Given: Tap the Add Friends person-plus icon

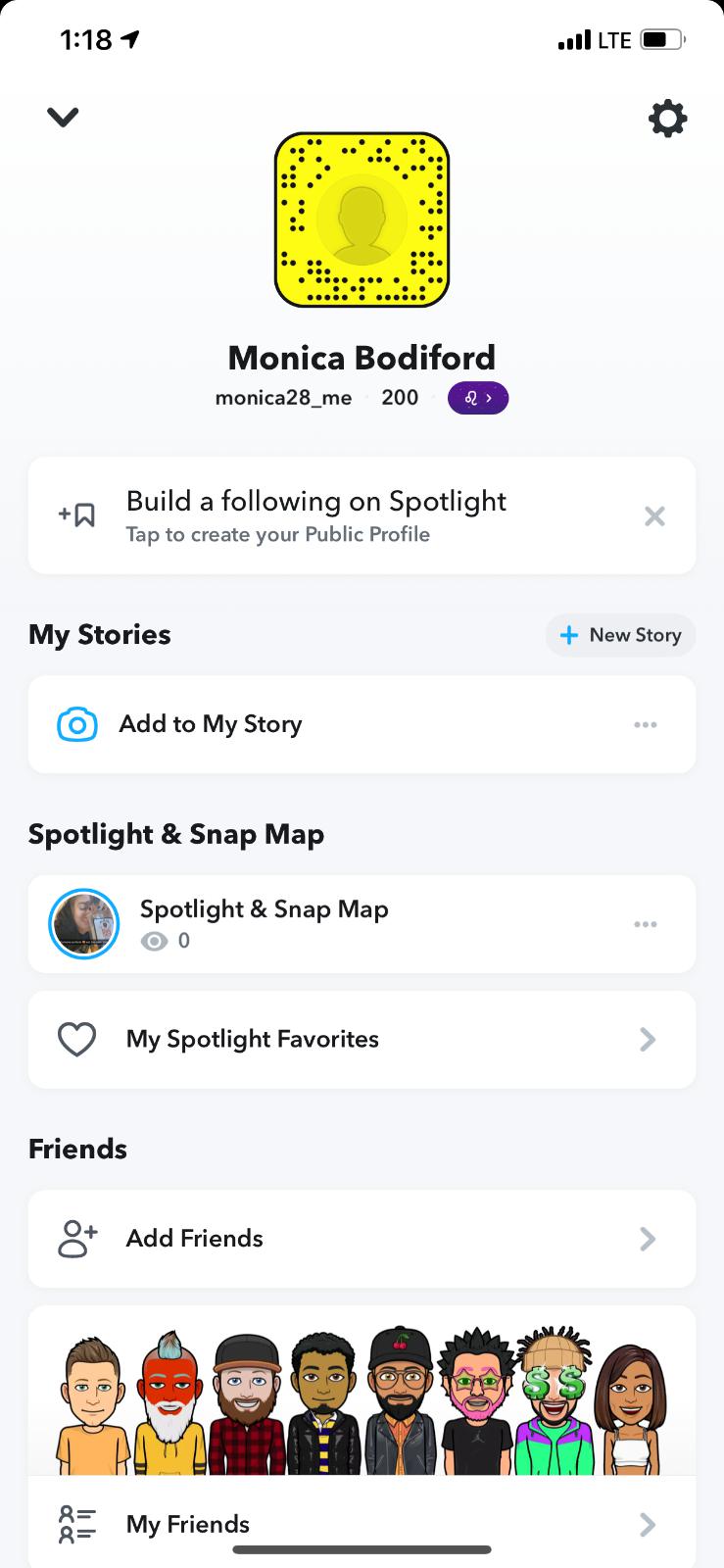Looking at the screenshot, I should [77, 1239].
